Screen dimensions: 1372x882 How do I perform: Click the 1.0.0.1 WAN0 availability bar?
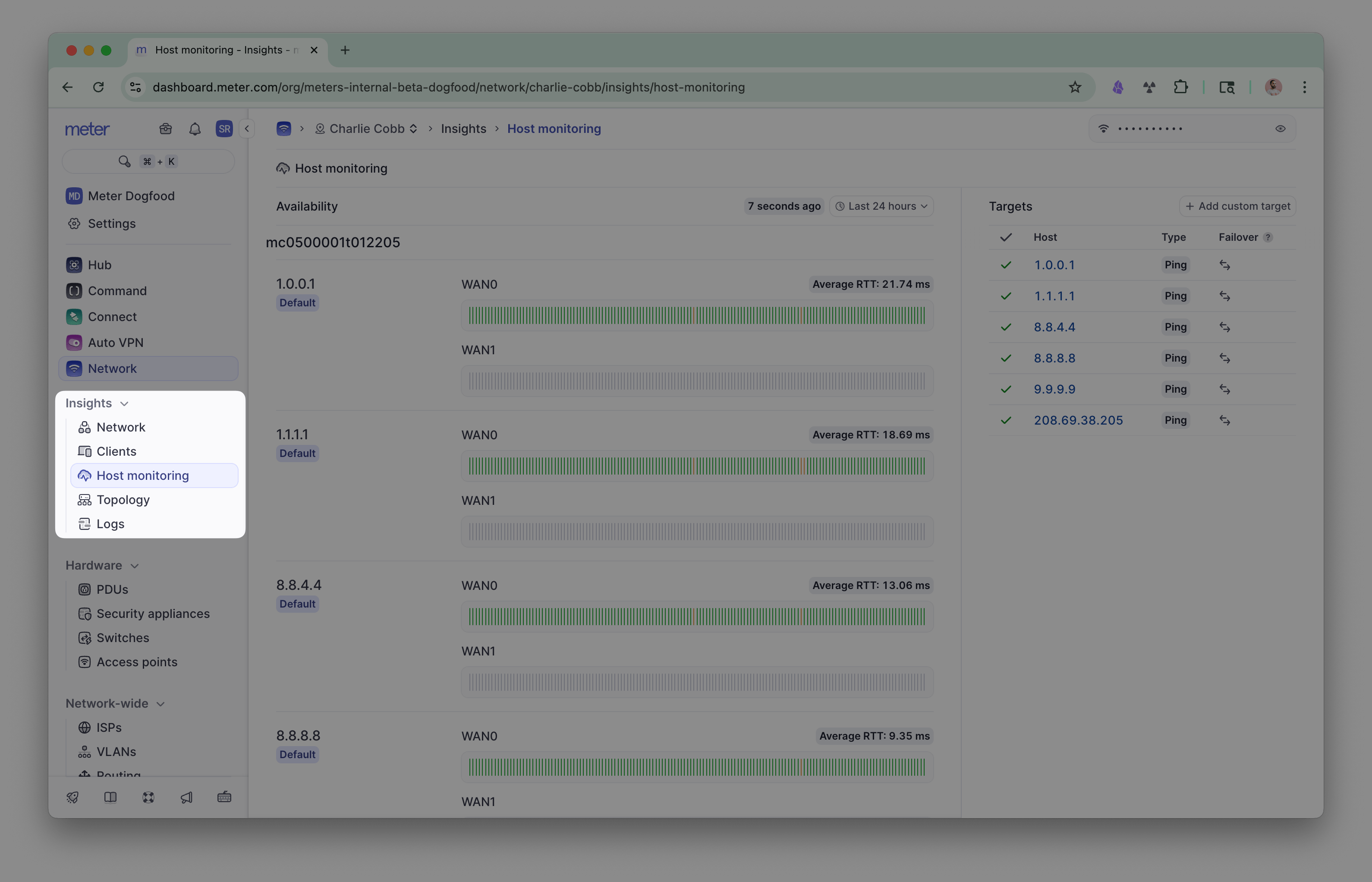696,315
